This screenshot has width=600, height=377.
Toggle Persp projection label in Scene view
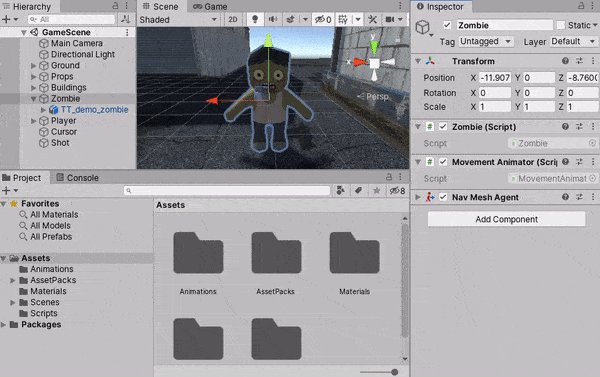(x=373, y=96)
